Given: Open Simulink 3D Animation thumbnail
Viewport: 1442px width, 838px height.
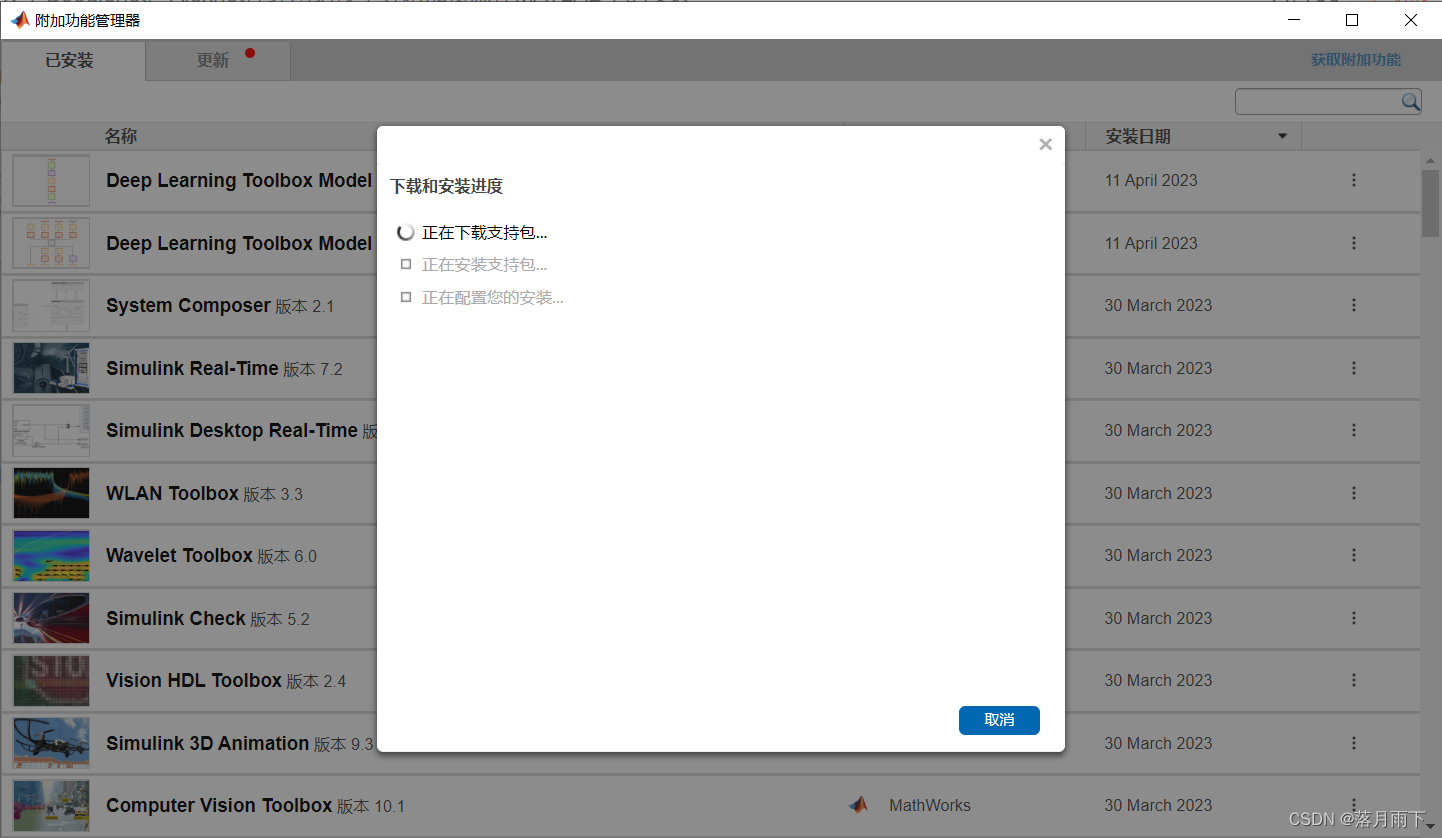Looking at the screenshot, I should pyautogui.click(x=51, y=743).
